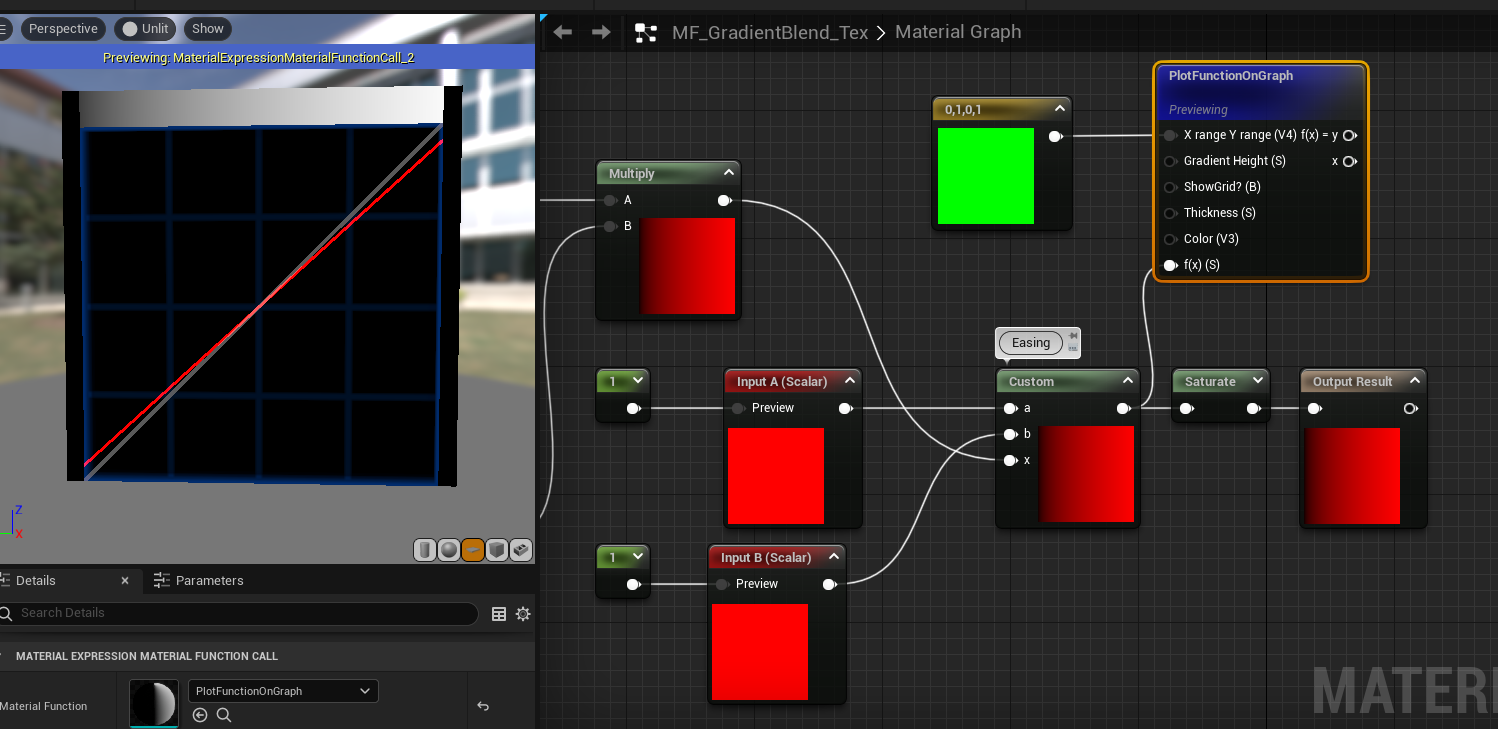Click the Color (V3) input pin
Screen dimensions: 1498x729
1170,239
